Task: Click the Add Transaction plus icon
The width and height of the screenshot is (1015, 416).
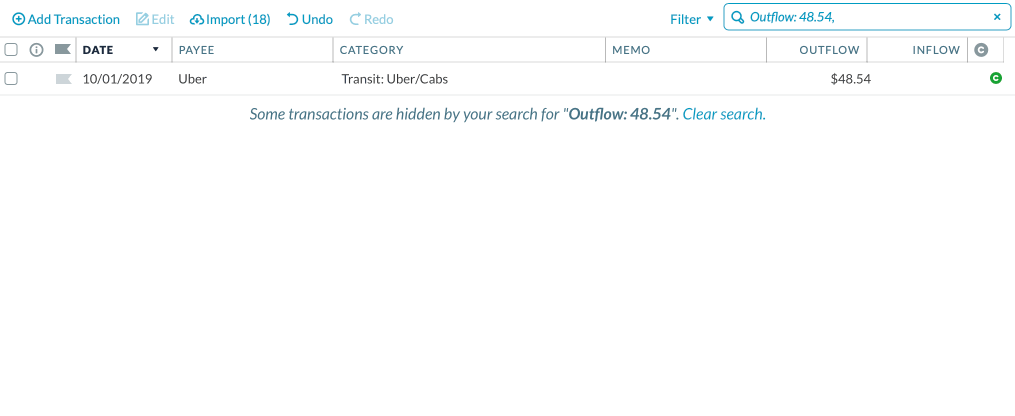Action: pyautogui.click(x=18, y=19)
